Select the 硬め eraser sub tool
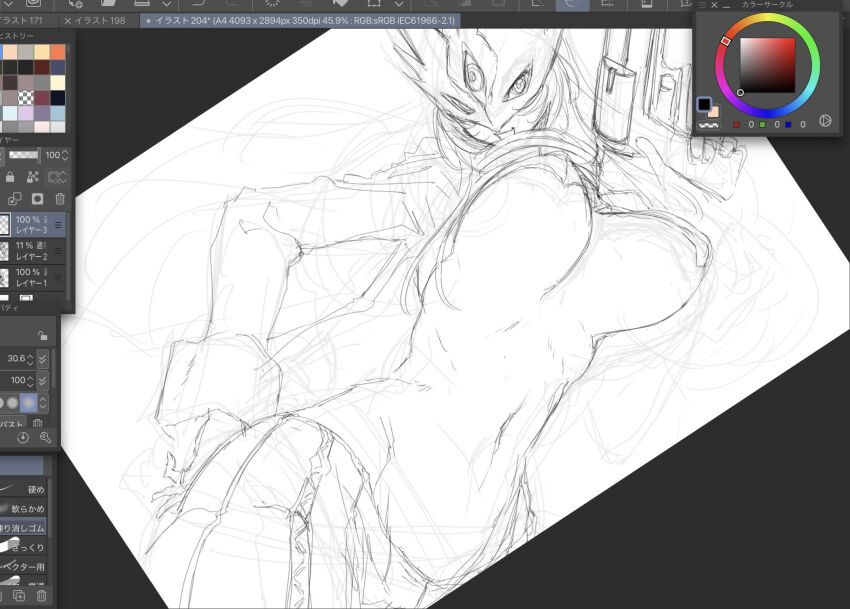The width and height of the screenshot is (850, 609). [23, 489]
